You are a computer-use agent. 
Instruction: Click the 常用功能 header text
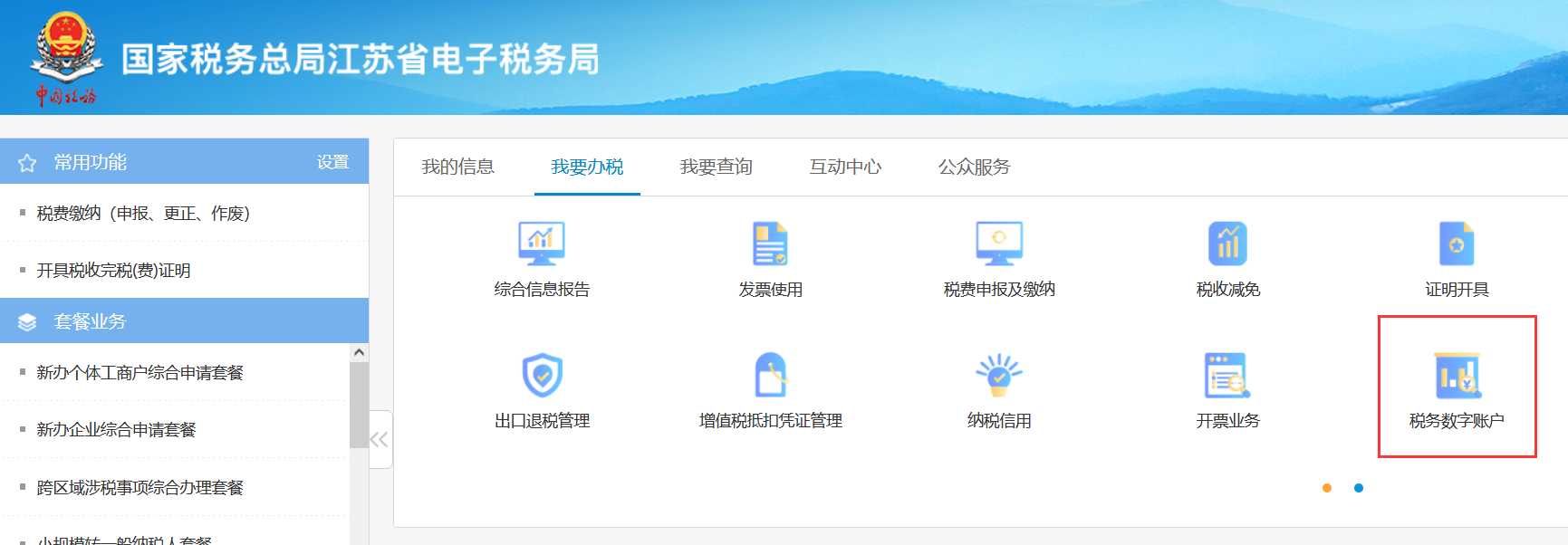[91, 162]
